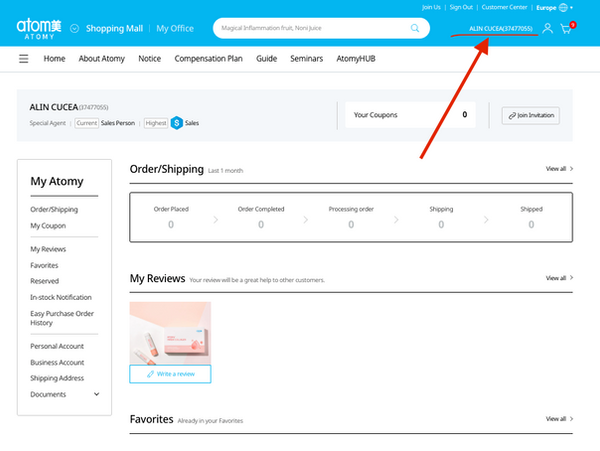
Task: Open Easy Purchase Order History
Action: [62, 318]
